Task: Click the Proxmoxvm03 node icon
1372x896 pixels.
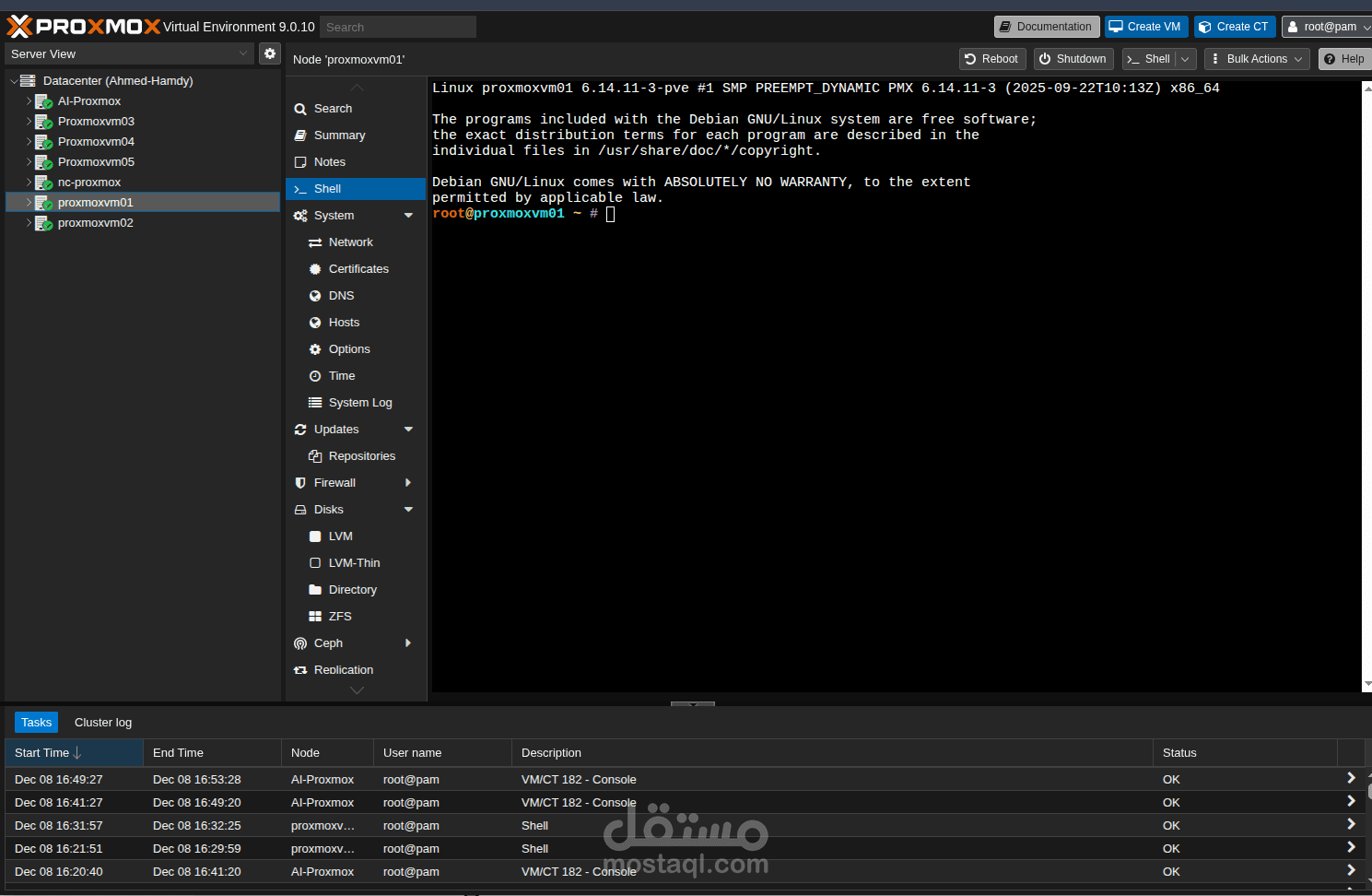Action: [43, 122]
